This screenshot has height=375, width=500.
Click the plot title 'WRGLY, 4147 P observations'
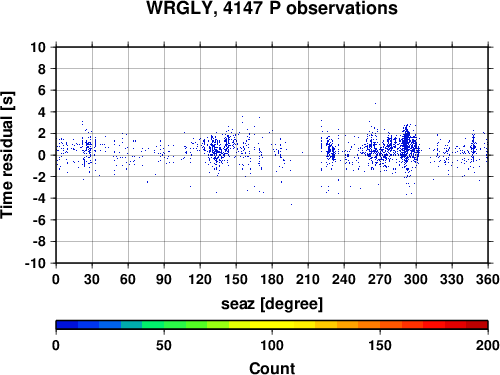(x=272, y=8)
